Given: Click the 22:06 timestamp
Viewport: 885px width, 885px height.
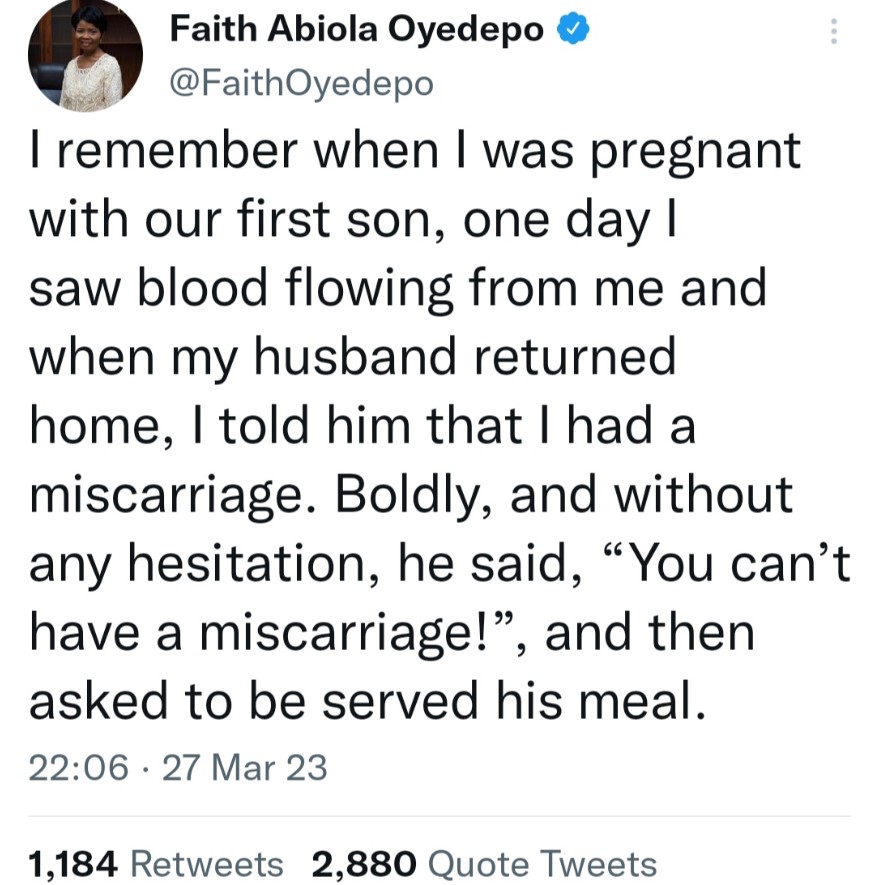Looking at the screenshot, I should (x=78, y=768).
